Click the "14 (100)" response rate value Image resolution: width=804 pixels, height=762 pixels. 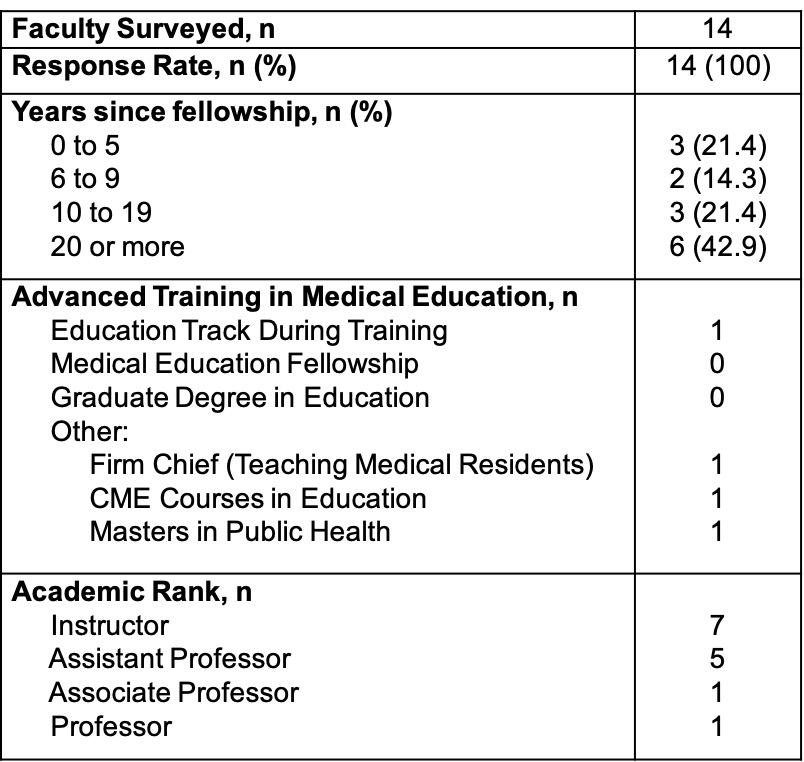tap(718, 68)
